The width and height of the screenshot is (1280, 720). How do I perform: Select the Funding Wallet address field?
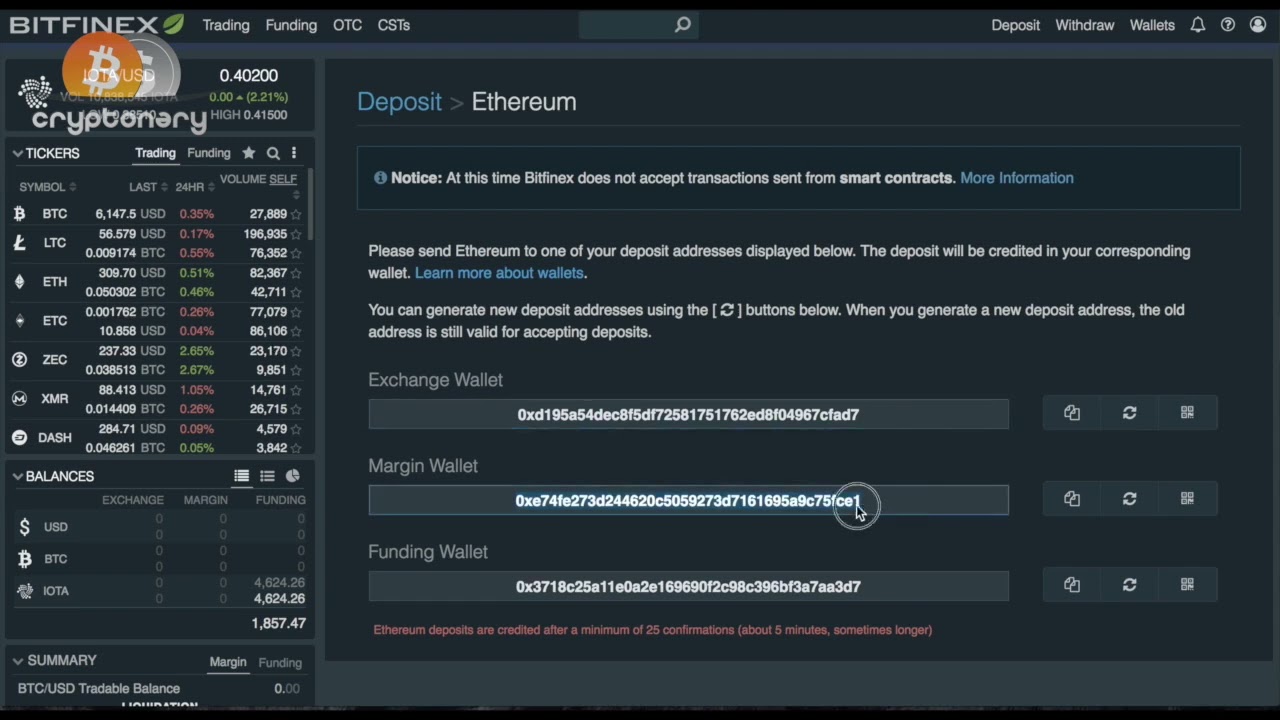(x=688, y=586)
